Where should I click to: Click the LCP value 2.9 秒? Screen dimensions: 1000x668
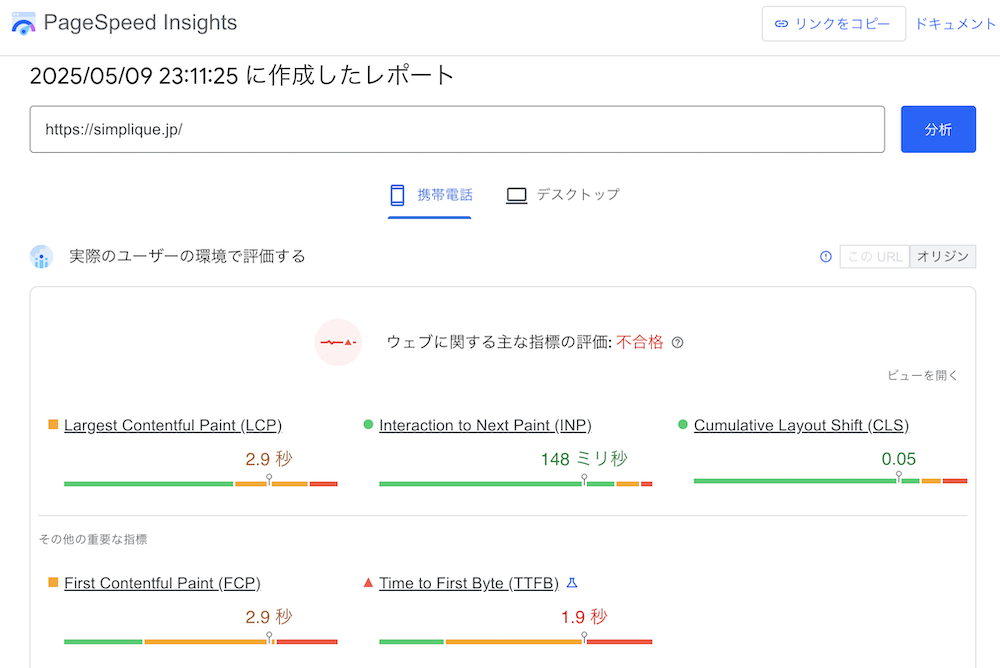[268, 459]
